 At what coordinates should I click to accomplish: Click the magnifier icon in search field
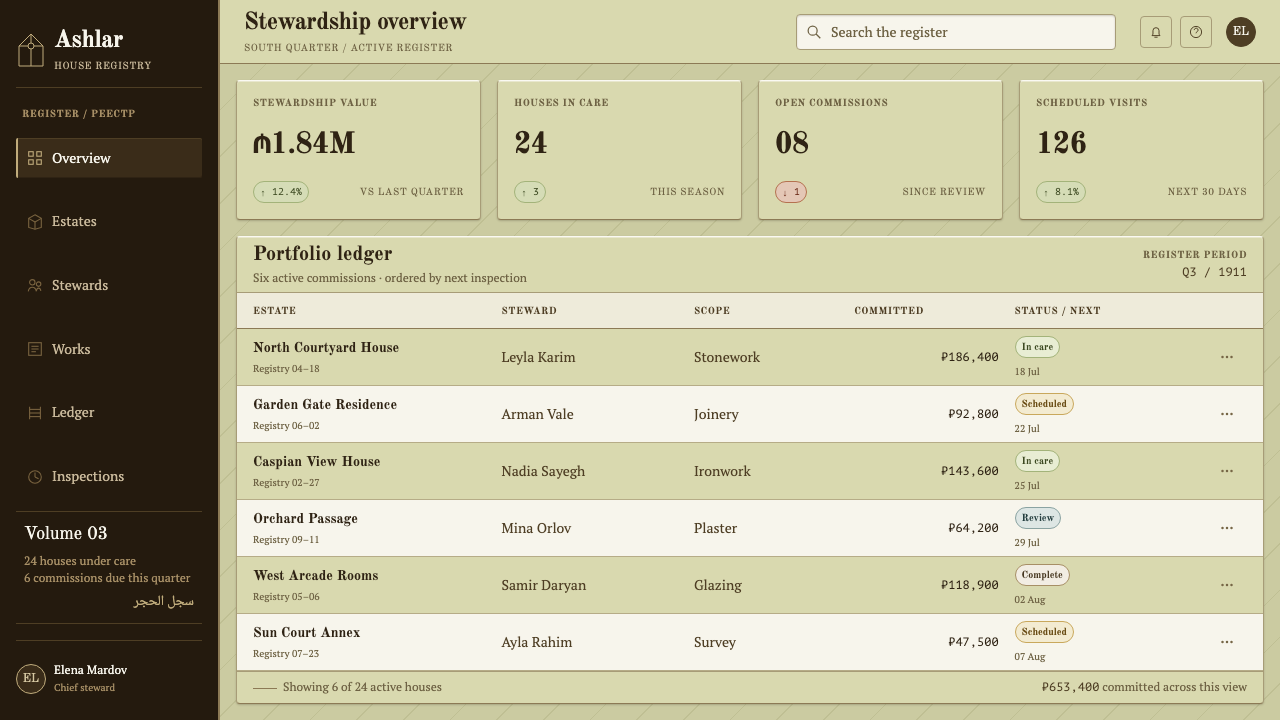click(x=814, y=32)
